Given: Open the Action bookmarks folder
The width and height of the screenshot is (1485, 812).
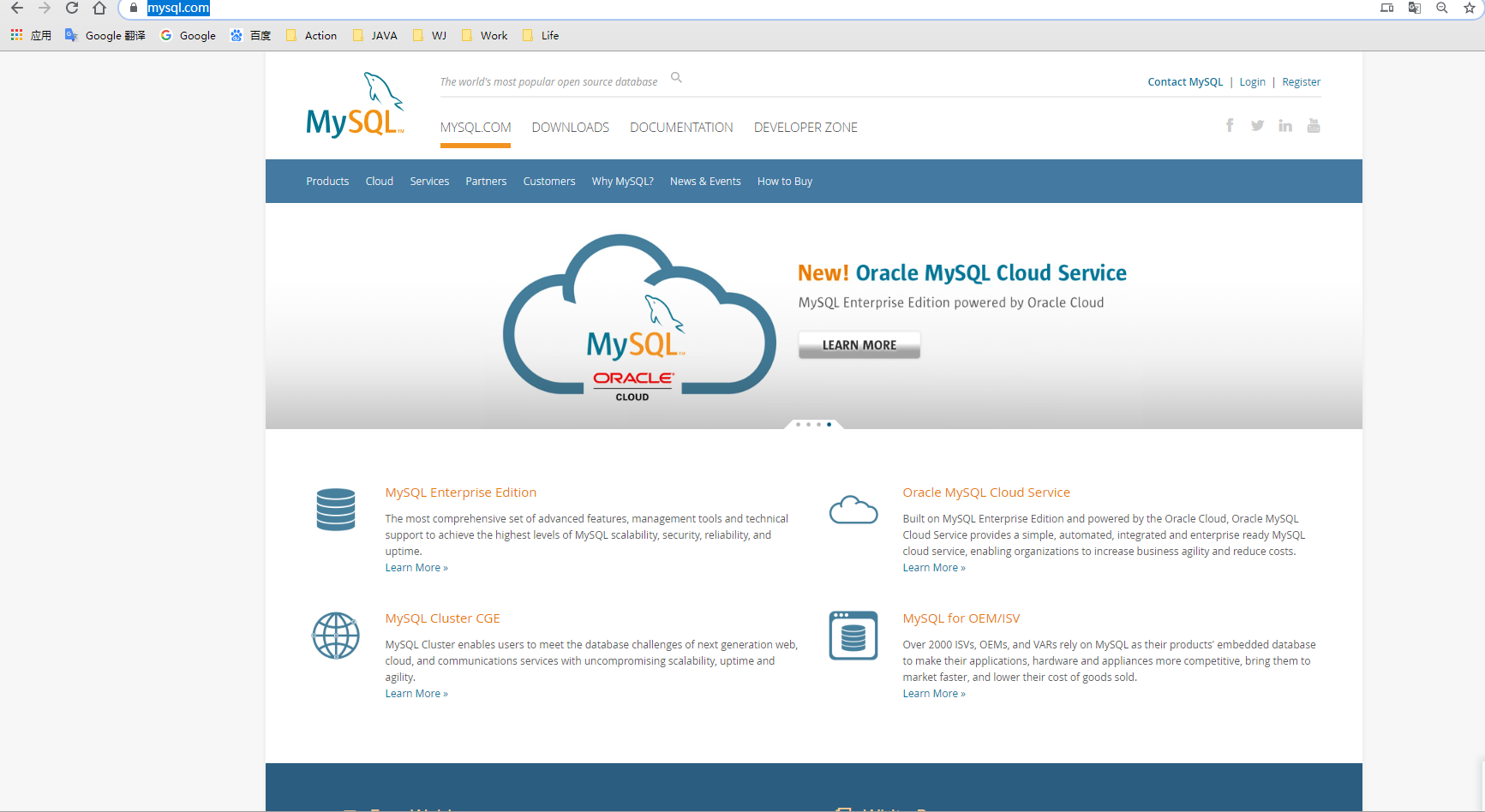Looking at the screenshot, I should (x=311, y=35).
